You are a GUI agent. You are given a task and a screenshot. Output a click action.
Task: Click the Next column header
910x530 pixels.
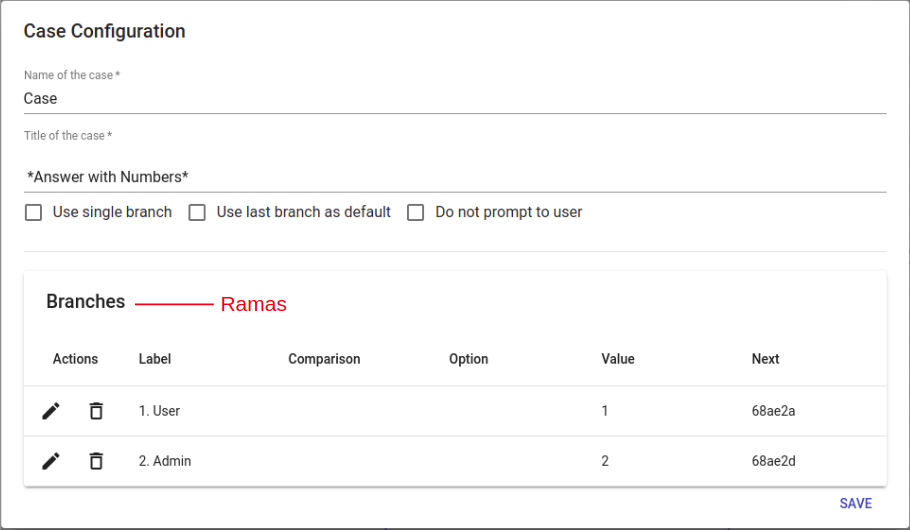coord(765,359)
